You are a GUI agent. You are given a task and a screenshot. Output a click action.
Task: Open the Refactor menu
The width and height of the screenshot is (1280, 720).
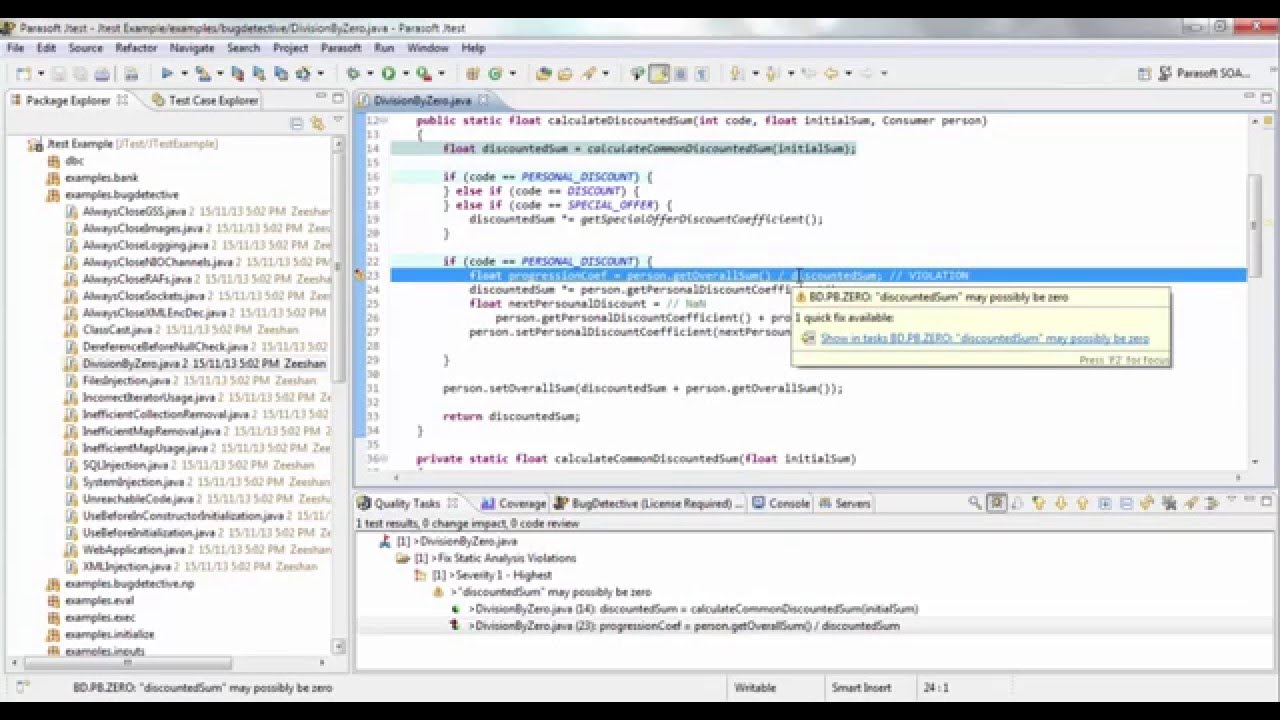136,47
